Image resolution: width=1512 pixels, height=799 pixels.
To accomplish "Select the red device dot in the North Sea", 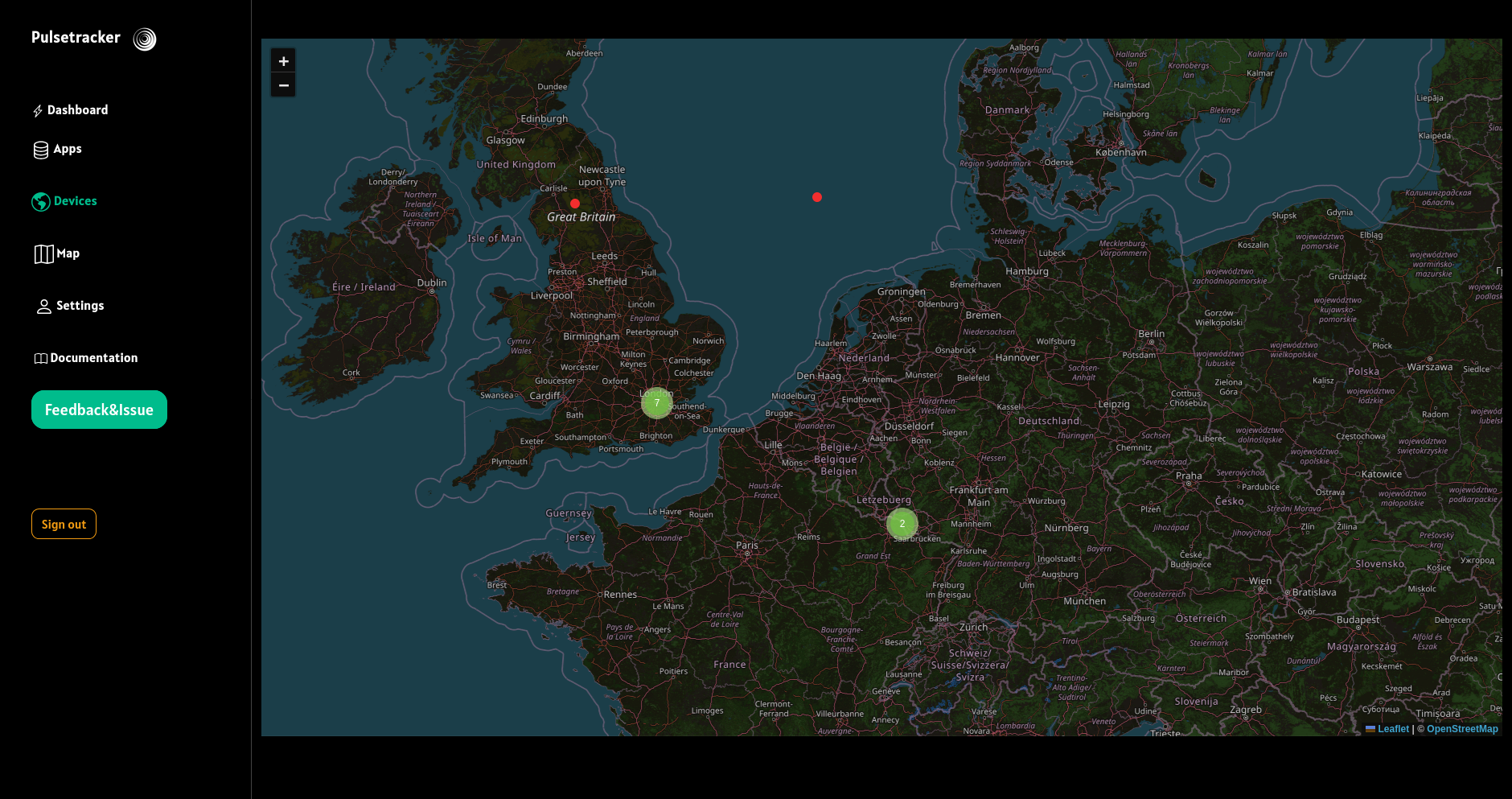I will 817,197.
